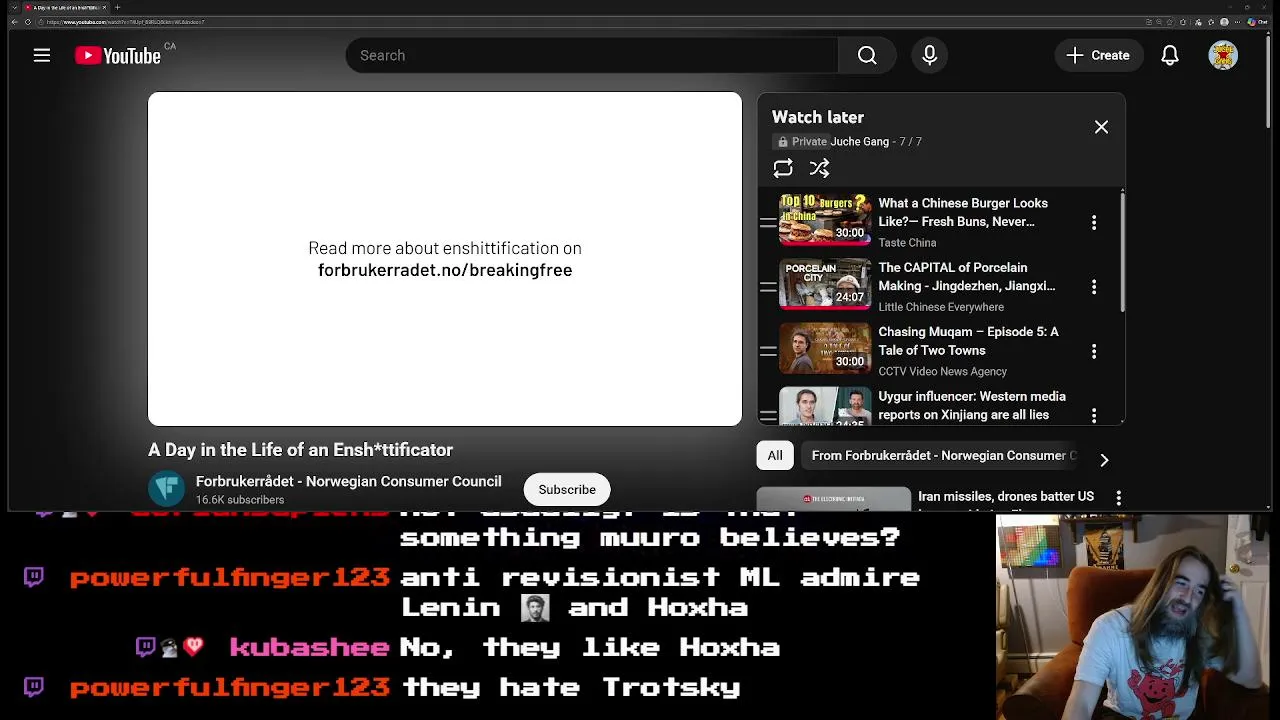Open options for the Uygur influencer video

pos(1094,415)
